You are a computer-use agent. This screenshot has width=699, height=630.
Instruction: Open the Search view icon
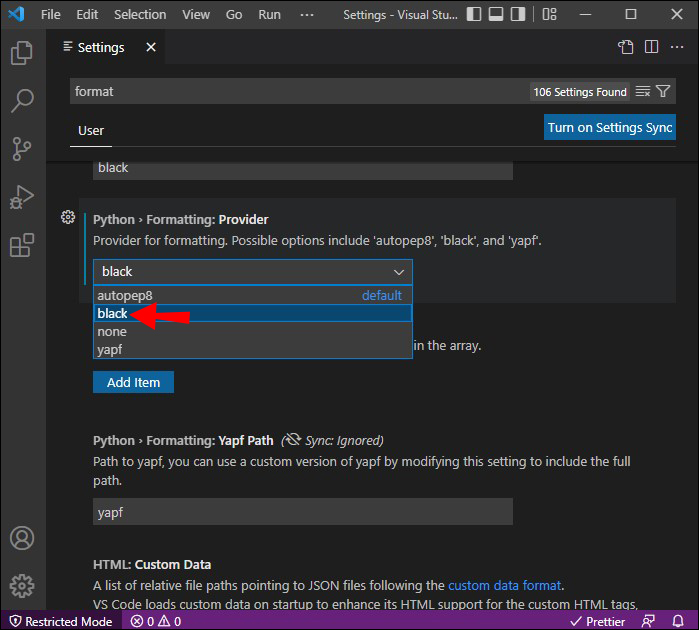click(22, 101)
